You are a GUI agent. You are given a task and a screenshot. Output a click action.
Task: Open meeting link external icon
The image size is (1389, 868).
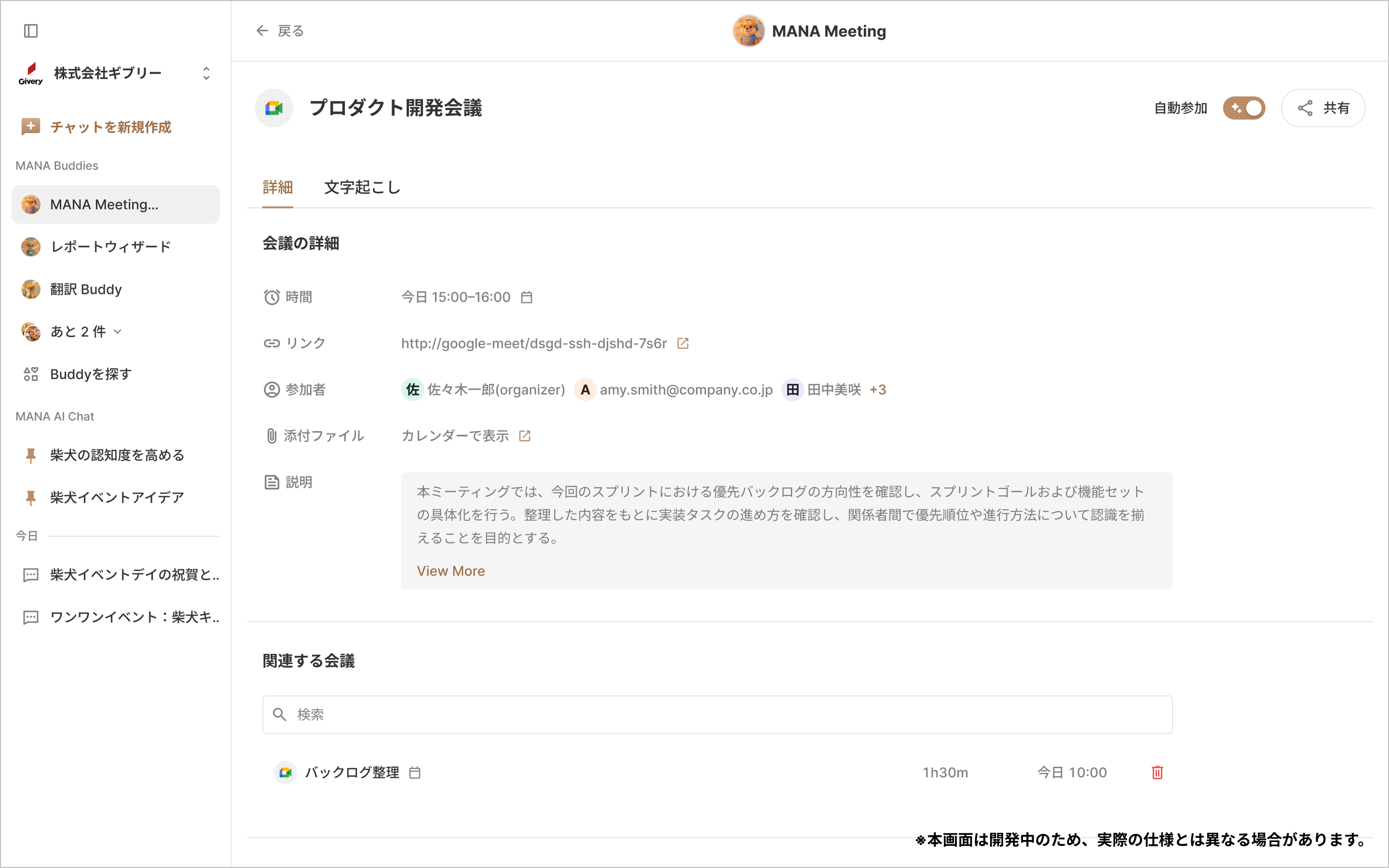pos(682,343)
